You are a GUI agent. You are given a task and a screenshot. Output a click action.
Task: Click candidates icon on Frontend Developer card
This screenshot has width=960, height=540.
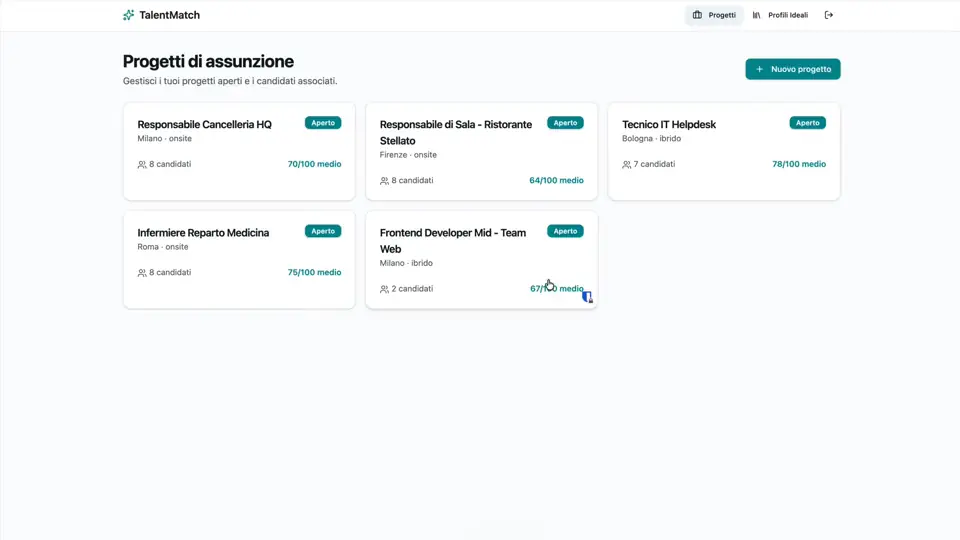point(384,289)
